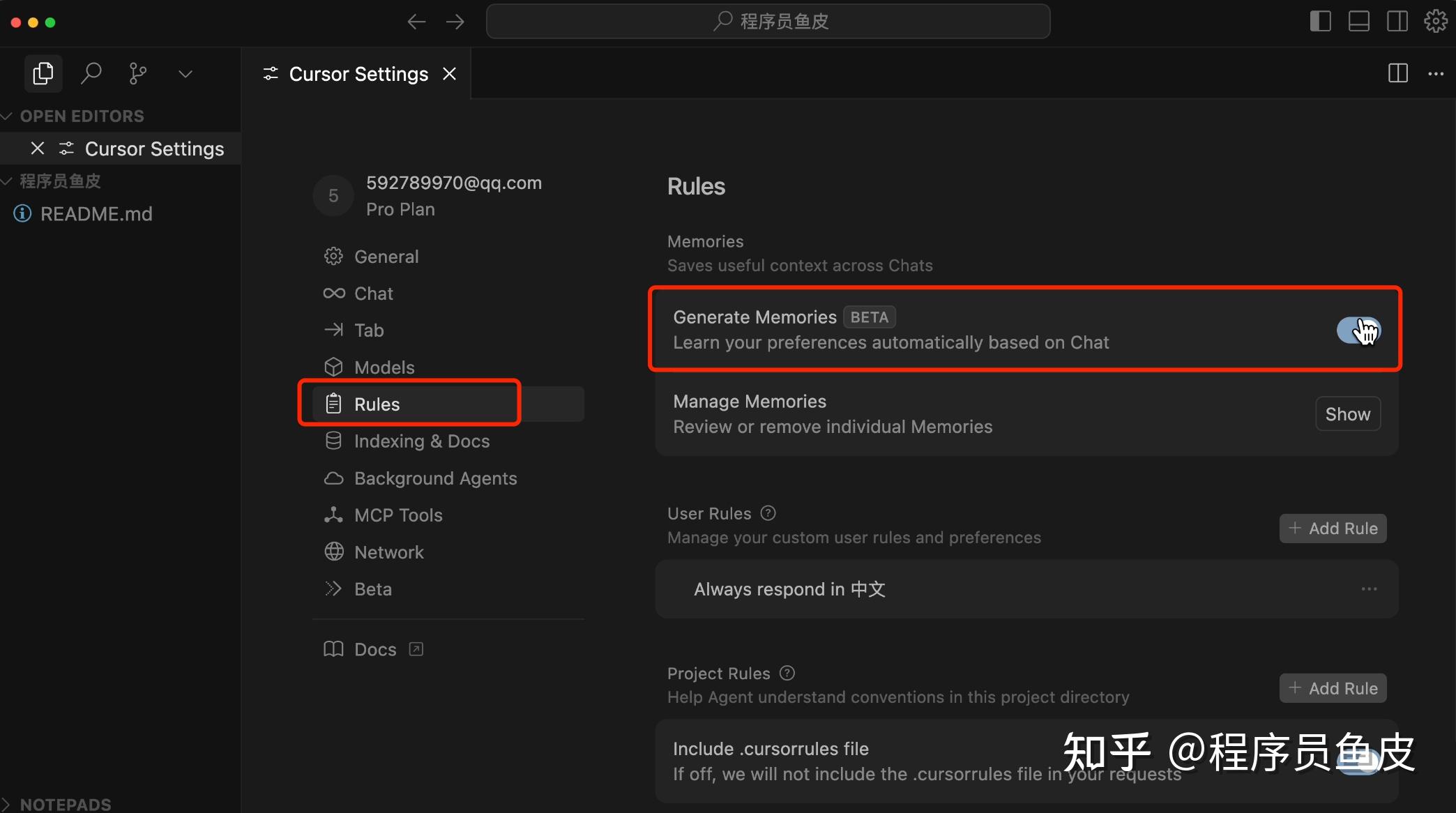Toggle Include .cursorrules file switch
The height and width of the screenshot is (813, 1456).
1358,761
